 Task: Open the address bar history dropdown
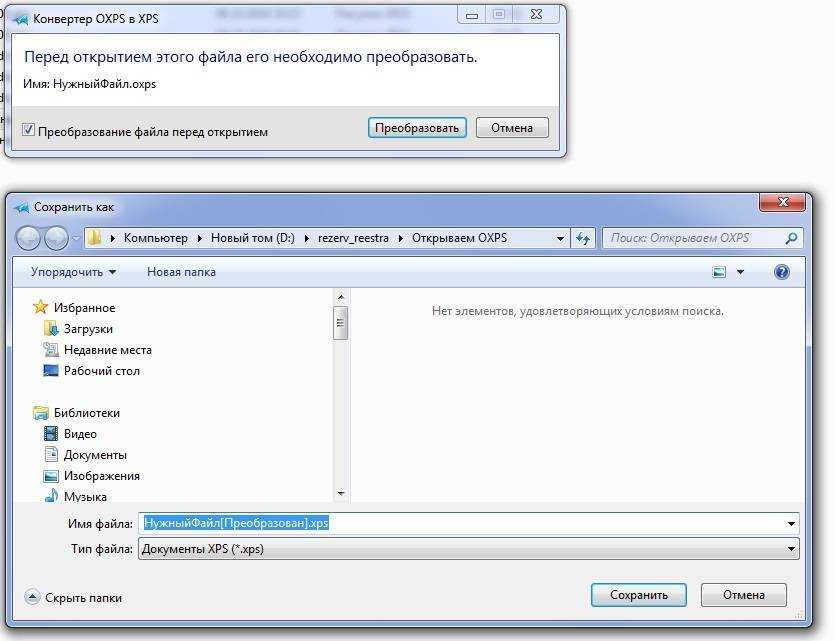(560, 239)
